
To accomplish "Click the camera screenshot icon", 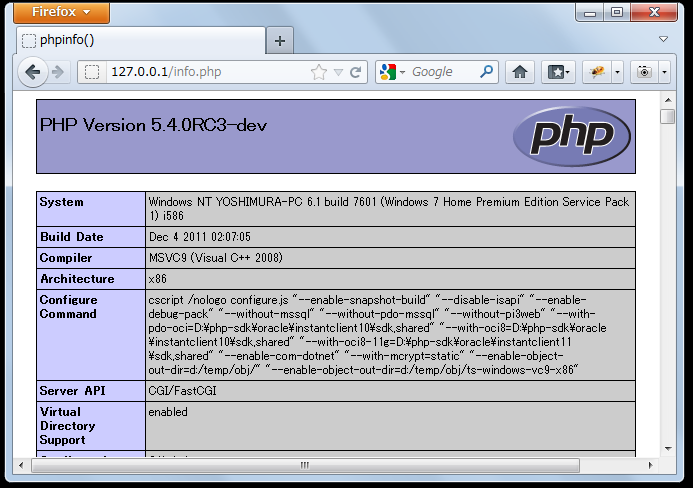I will pyautogui.click(x=644, y=72).
